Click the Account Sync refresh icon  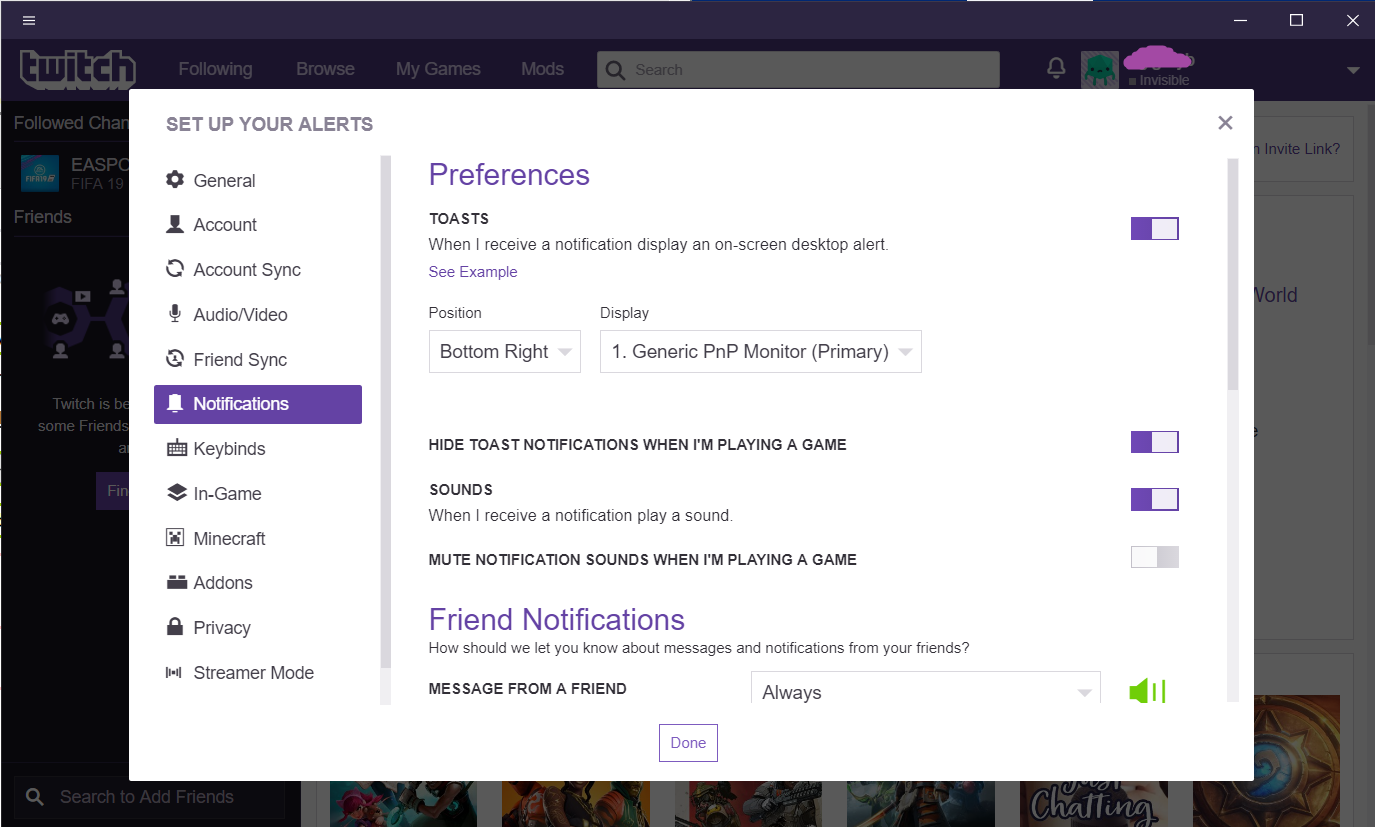pyautogui.click(x=175, y=269)
